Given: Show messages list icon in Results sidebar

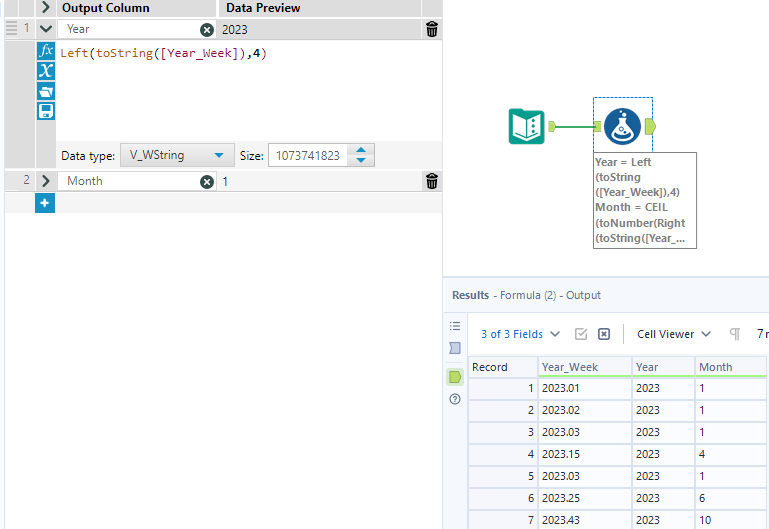Looking at the screenshot, I should [455, 326].
